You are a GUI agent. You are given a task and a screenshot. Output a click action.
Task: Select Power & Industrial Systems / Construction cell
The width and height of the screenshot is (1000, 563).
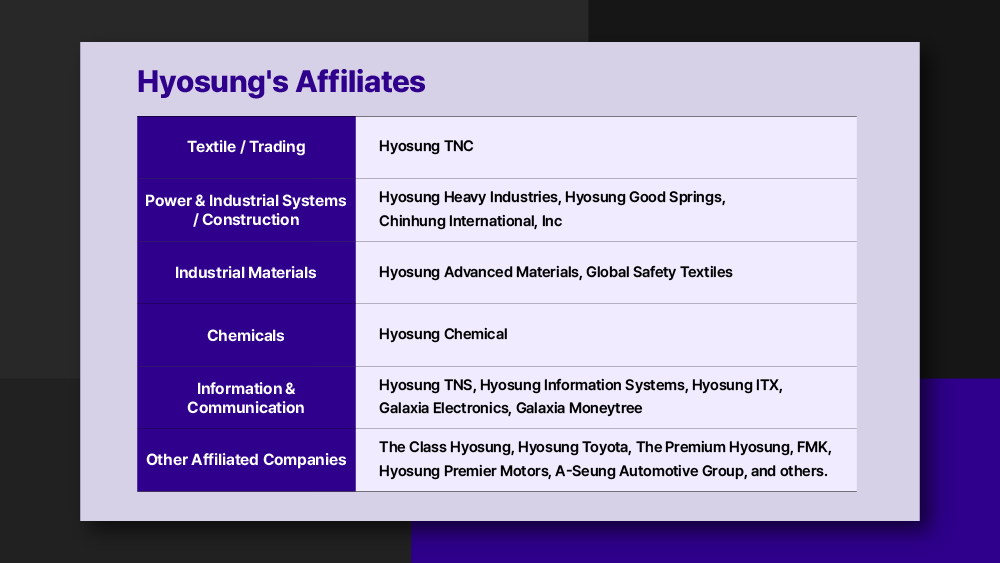[x=246, y=210]
